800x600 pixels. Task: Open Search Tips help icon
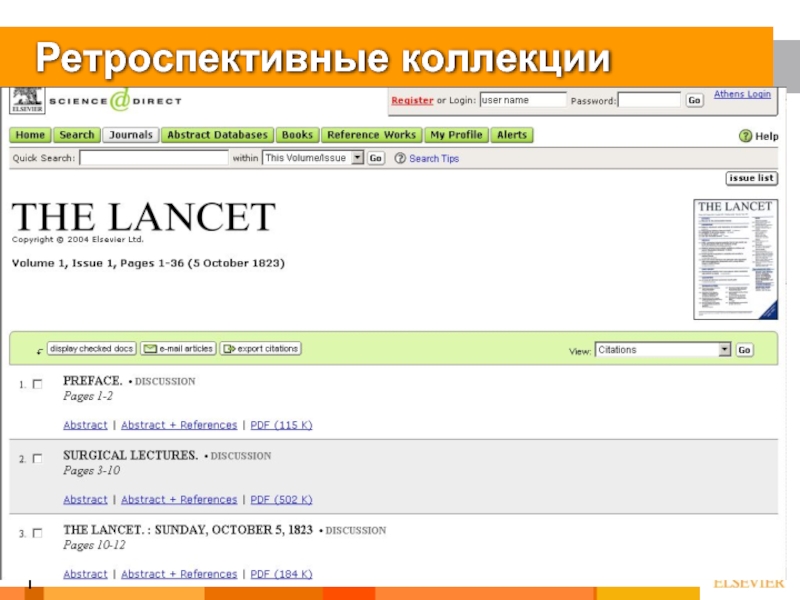pyautogui.click(x=400, y=158)
